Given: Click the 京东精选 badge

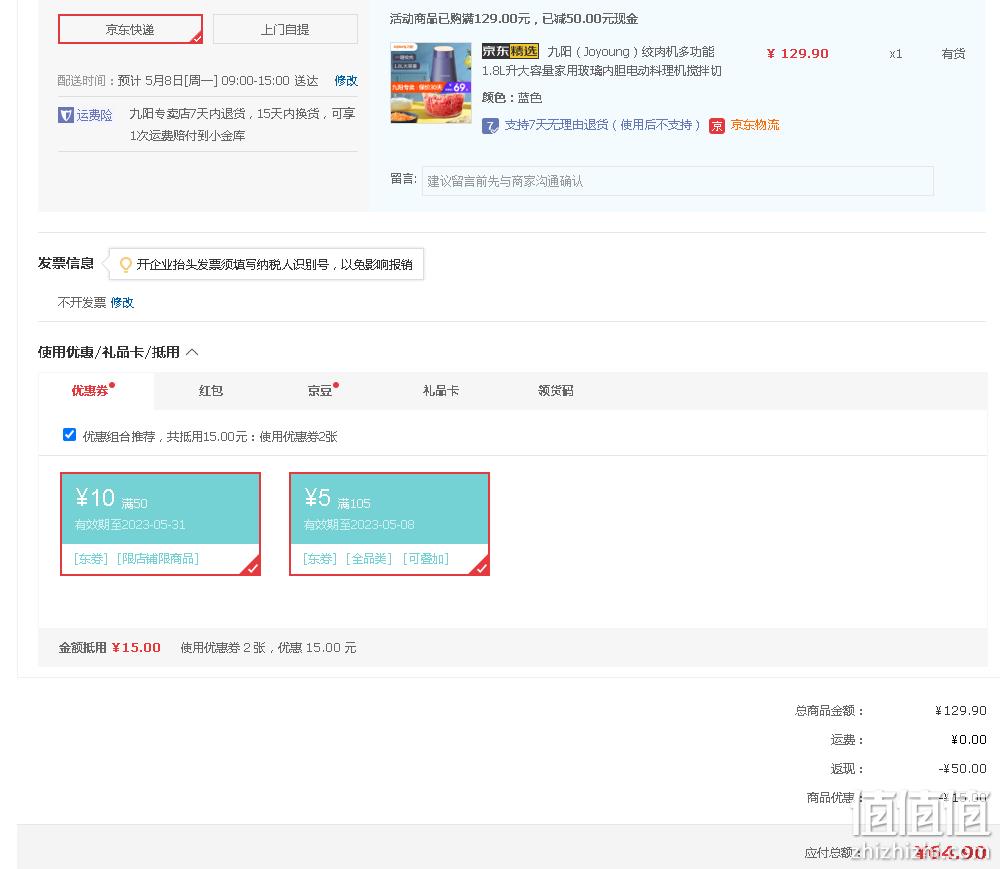Looking at the screenshot, I should click(510, 51).
